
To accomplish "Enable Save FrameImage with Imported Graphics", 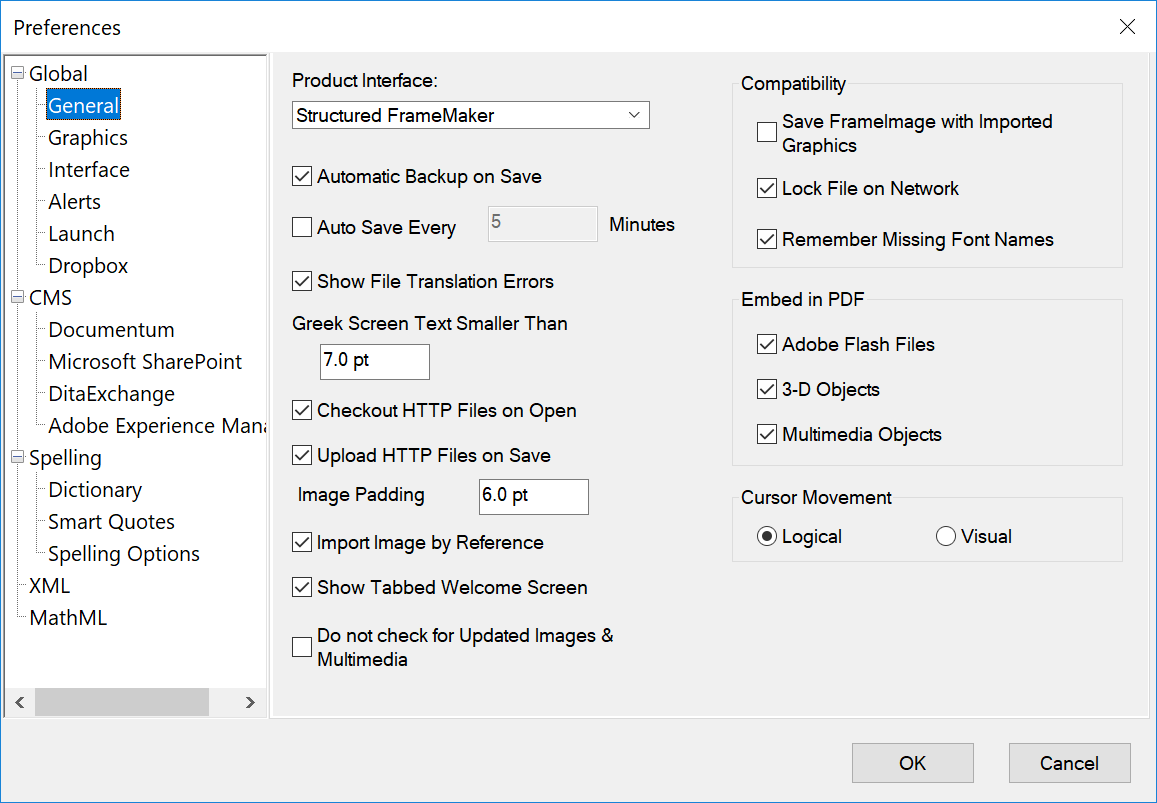I will pyautogui.click(x=766, y=131).
